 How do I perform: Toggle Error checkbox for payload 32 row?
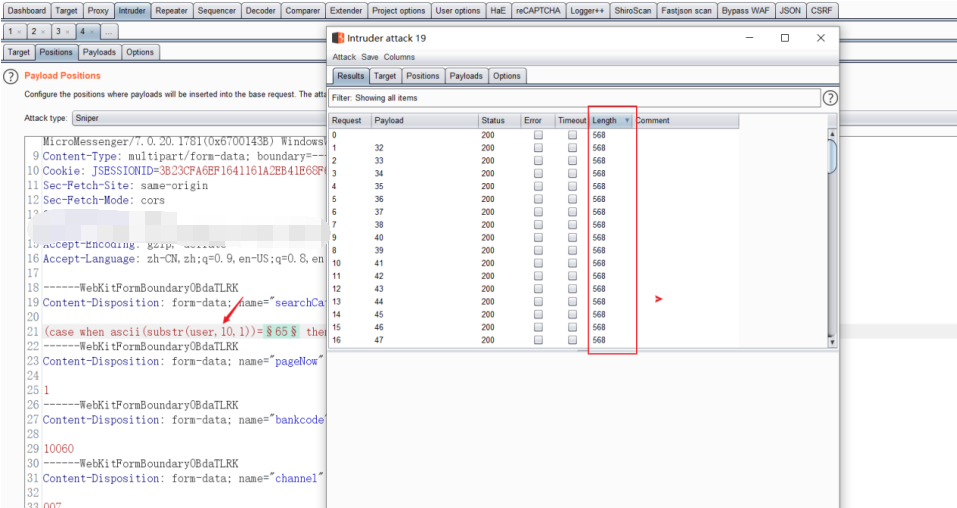tap(538, 148)
